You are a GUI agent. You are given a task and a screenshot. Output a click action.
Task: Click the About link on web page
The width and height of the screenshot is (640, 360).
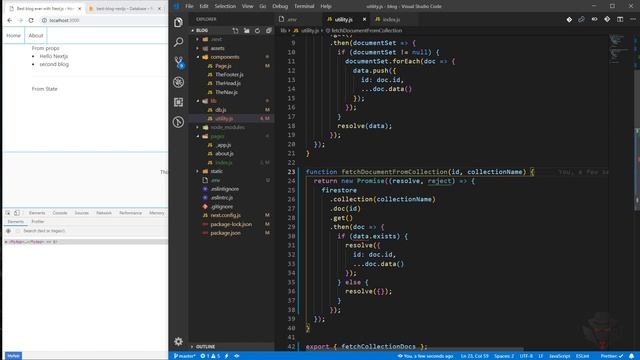(x=36, y=36)
